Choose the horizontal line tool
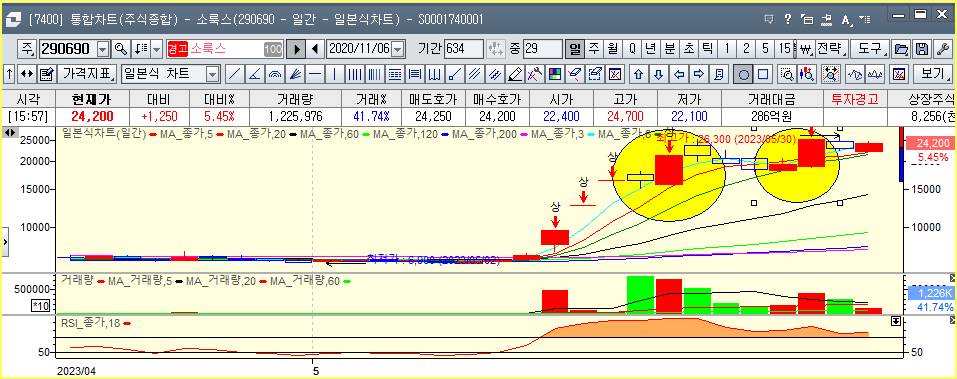The height and width of the screenshot is (379, 957). 315,74
